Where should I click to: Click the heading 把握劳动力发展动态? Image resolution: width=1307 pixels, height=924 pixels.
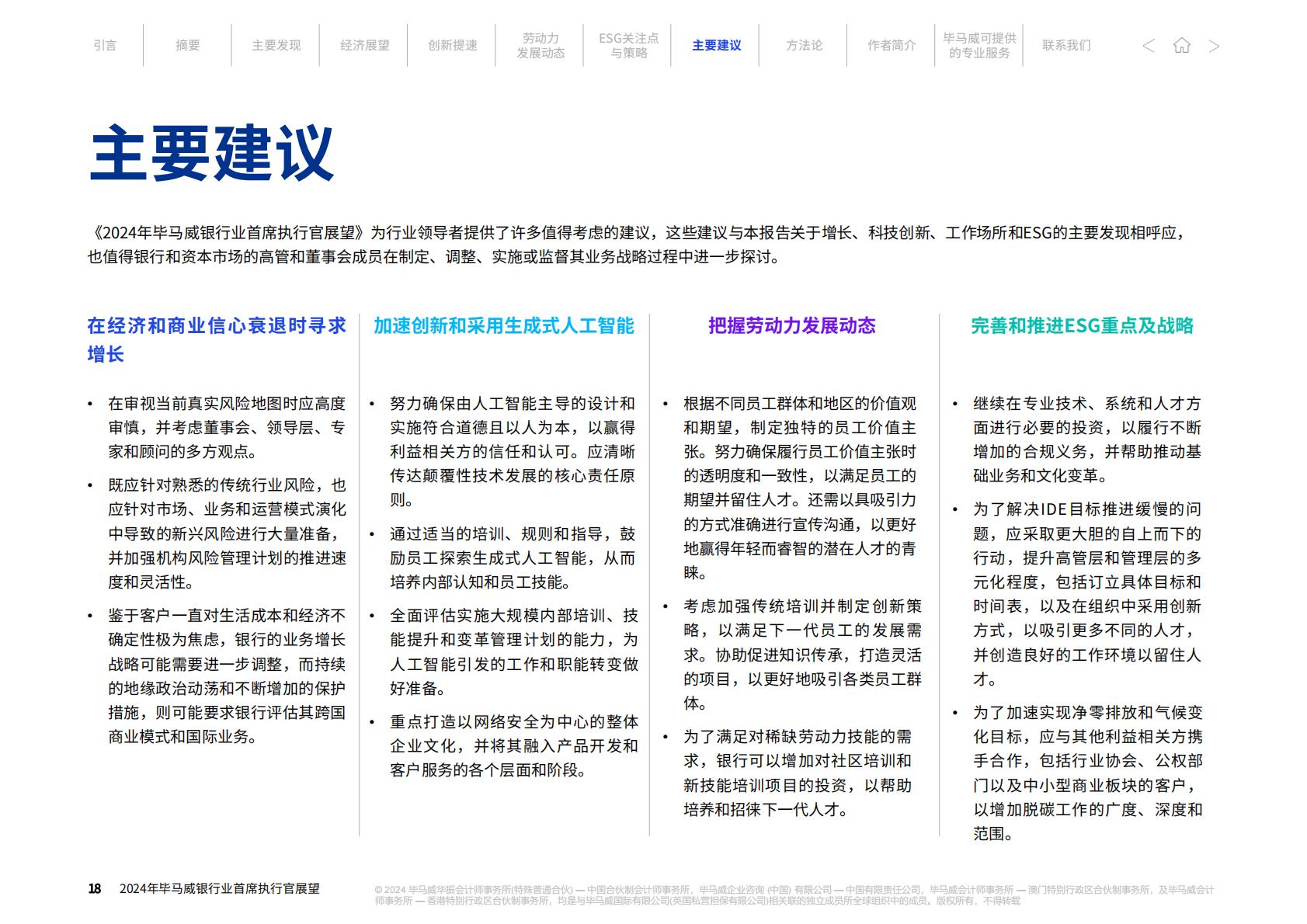(791, 325)
